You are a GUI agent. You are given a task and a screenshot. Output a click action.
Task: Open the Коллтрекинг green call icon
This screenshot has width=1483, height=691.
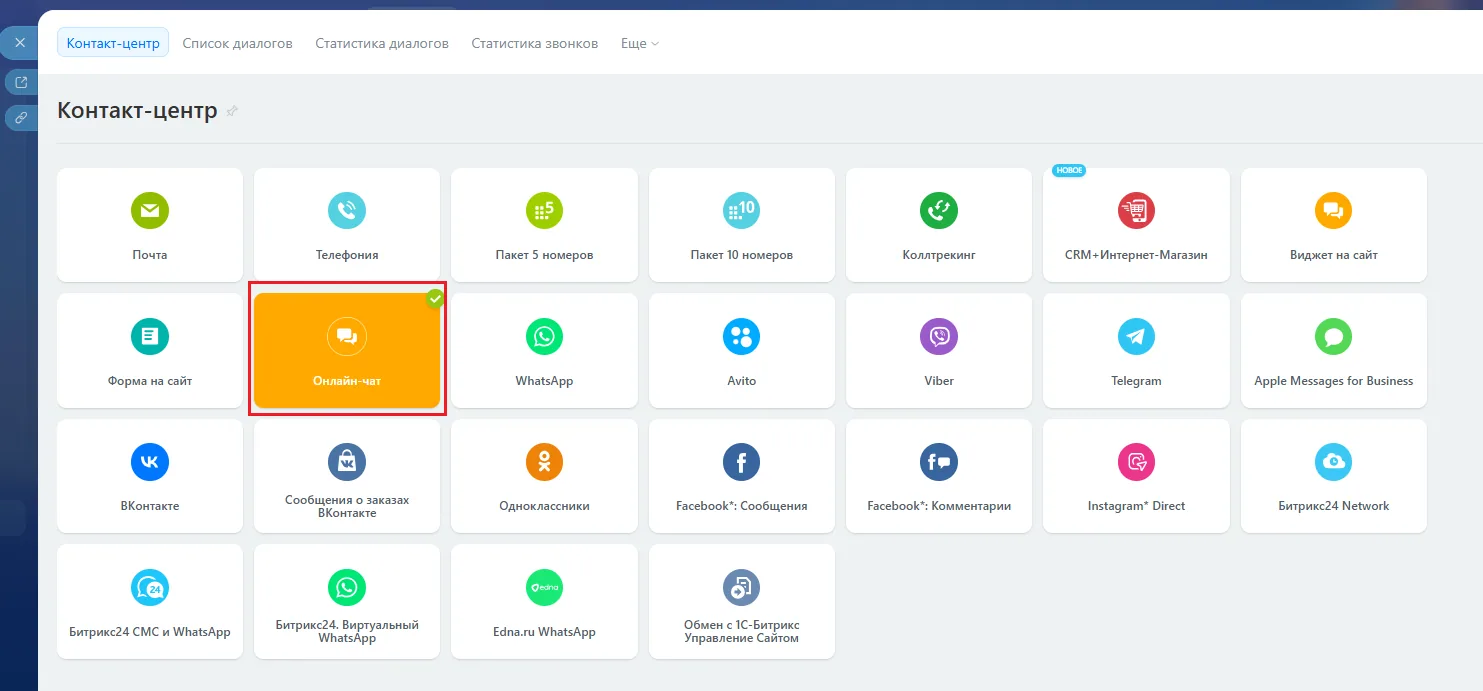(x=939, y=211)
